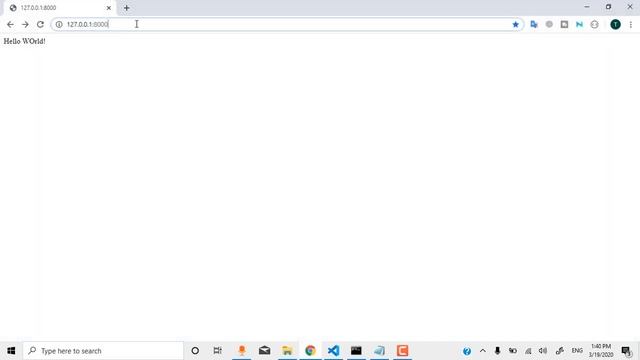The height and width of the screenshot is (360, 640).
Task: View site information icon in address bar
Action: pyautogui.click(x=59, y=24)
